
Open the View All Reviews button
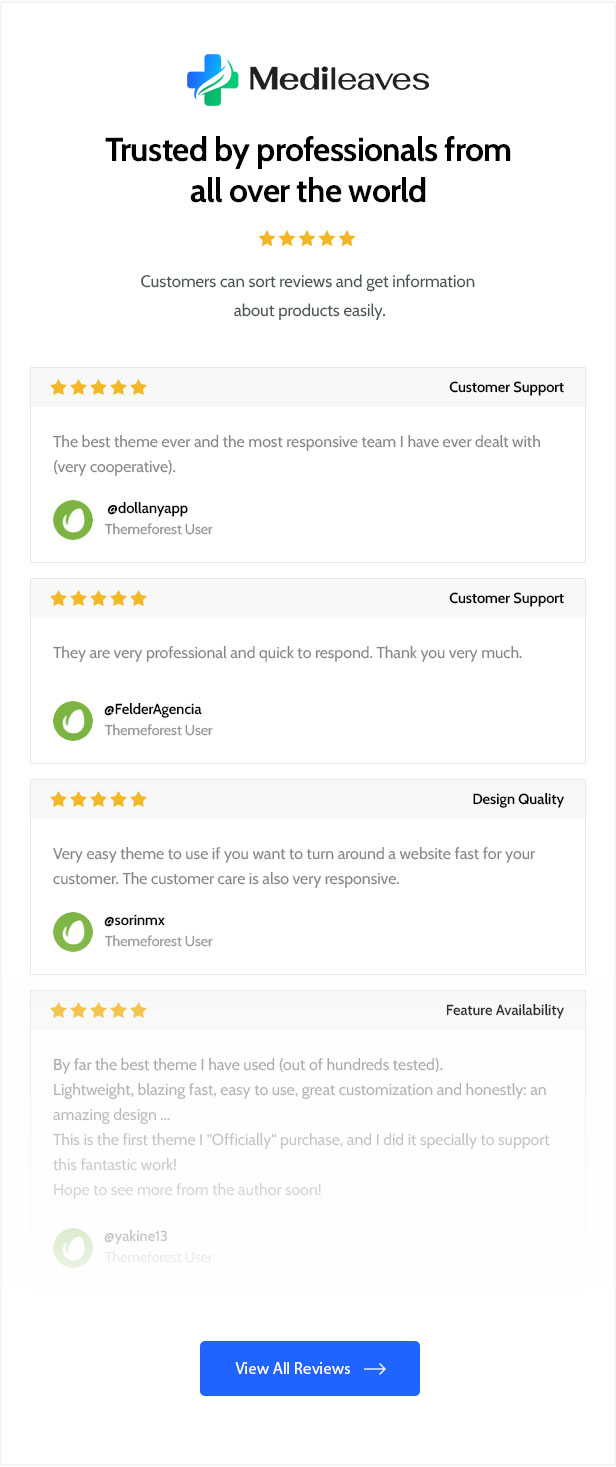(310, 1368)
